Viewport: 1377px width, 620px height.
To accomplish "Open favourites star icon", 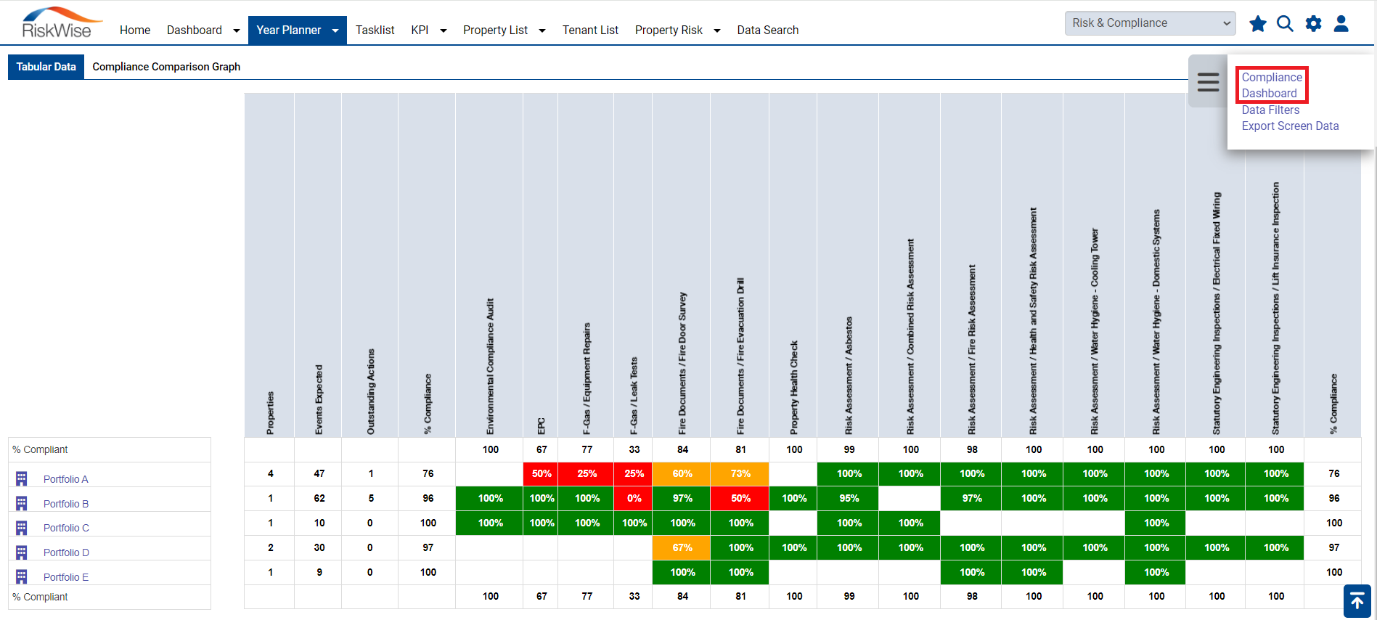I will [x=1258, y=23].
